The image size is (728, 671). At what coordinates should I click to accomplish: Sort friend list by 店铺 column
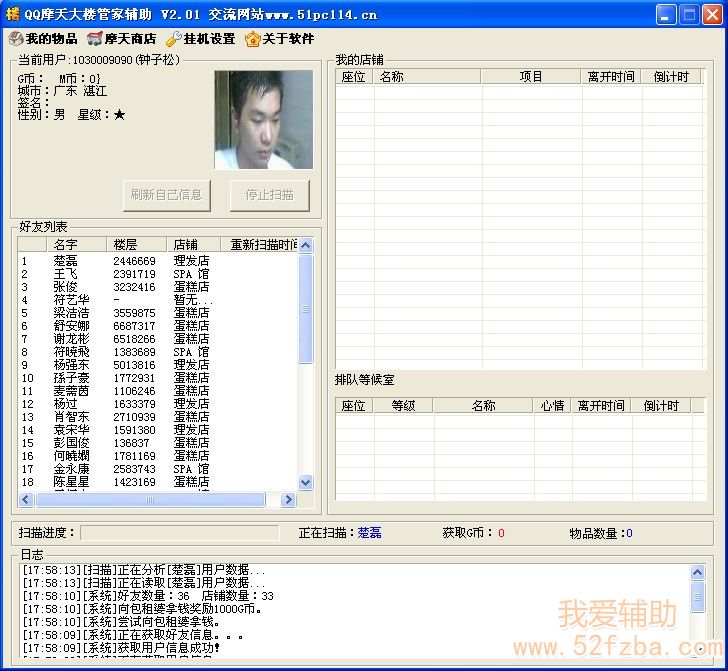[193, 245]
